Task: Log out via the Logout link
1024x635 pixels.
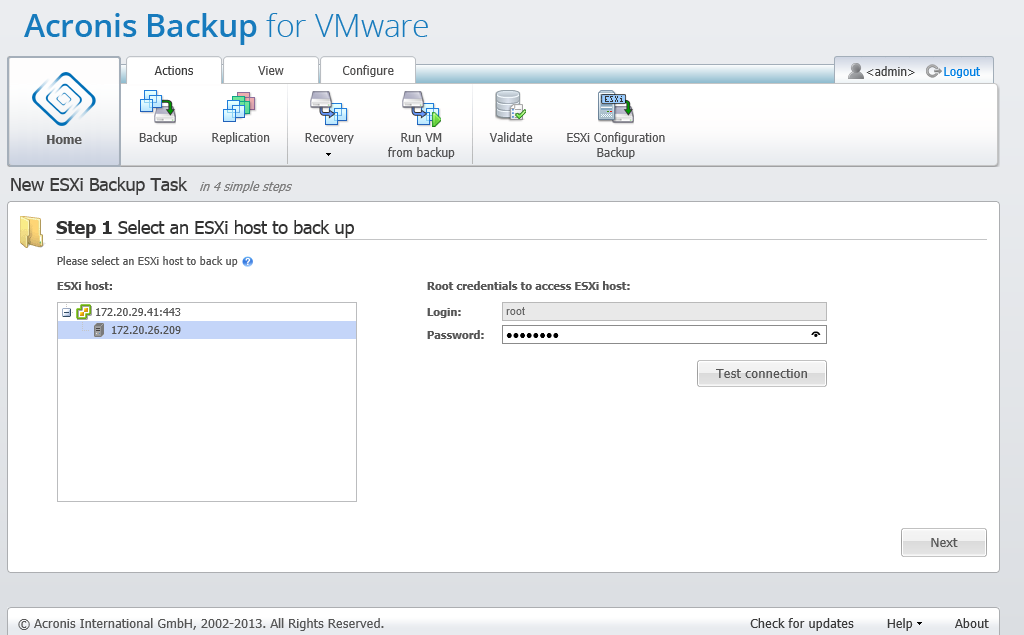Action: [961, 72]
